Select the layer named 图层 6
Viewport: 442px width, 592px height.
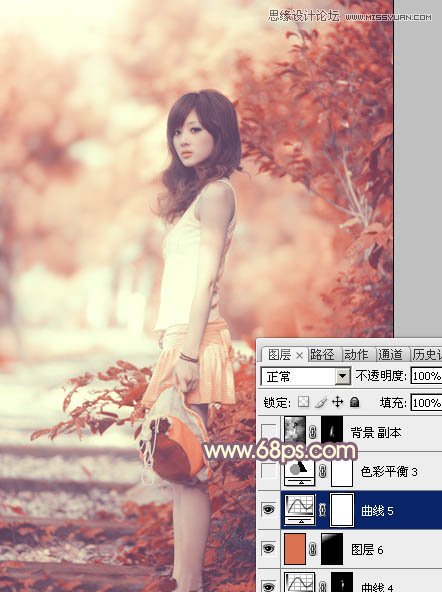coord(367,549)
